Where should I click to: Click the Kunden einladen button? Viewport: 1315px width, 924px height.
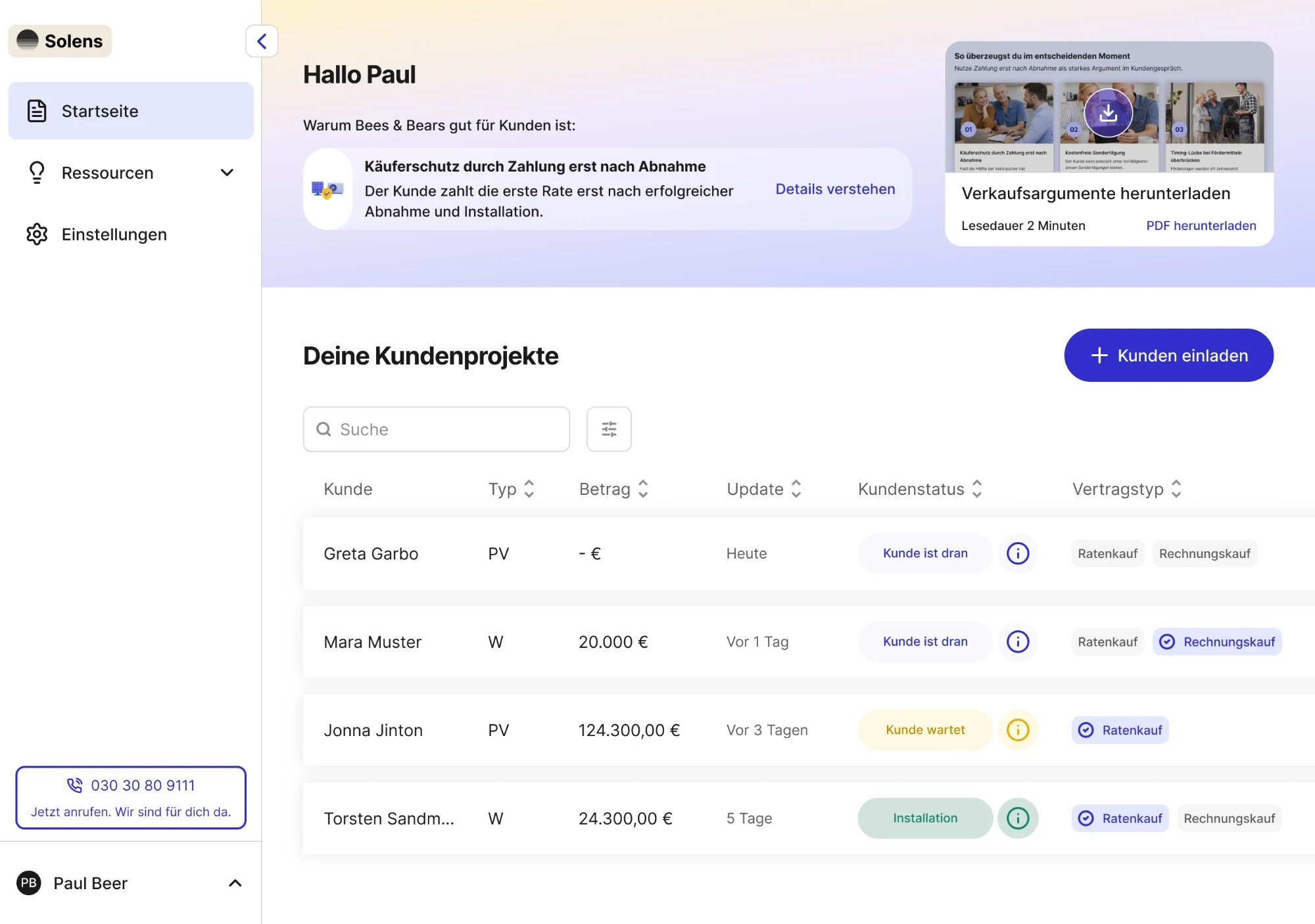pyautogui.click(x=1168, y=356)
